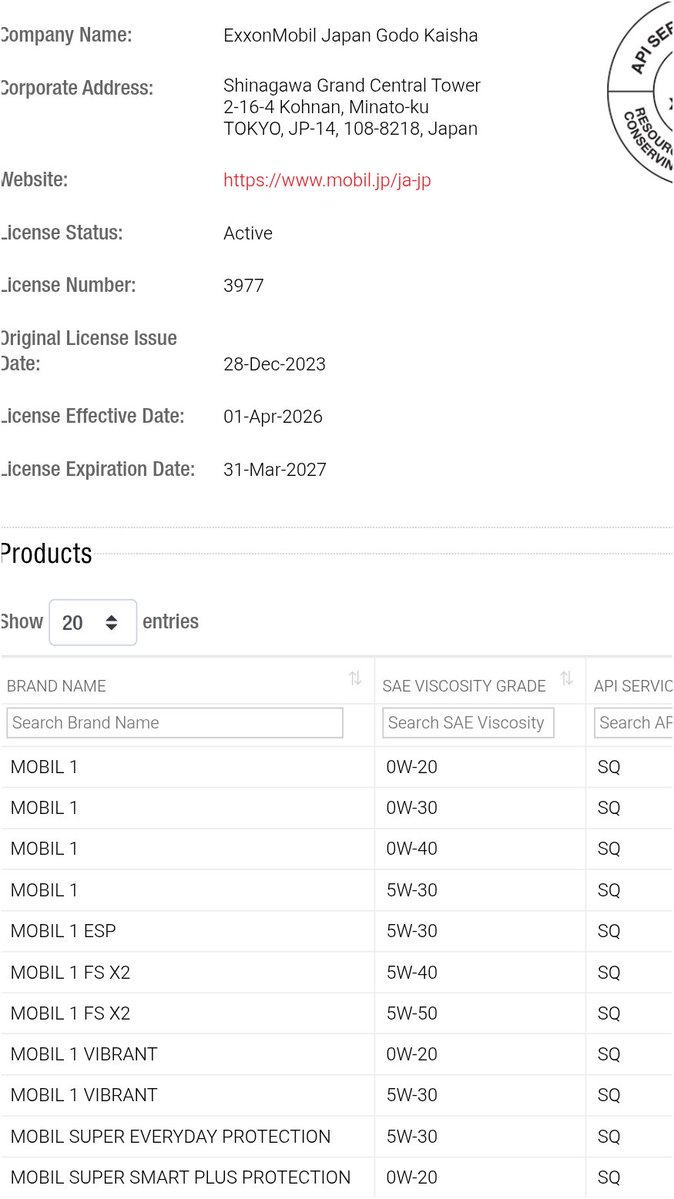Click the API service donut logo
The width and height of the screenshot is (674, 1199).
pos(641,93)
